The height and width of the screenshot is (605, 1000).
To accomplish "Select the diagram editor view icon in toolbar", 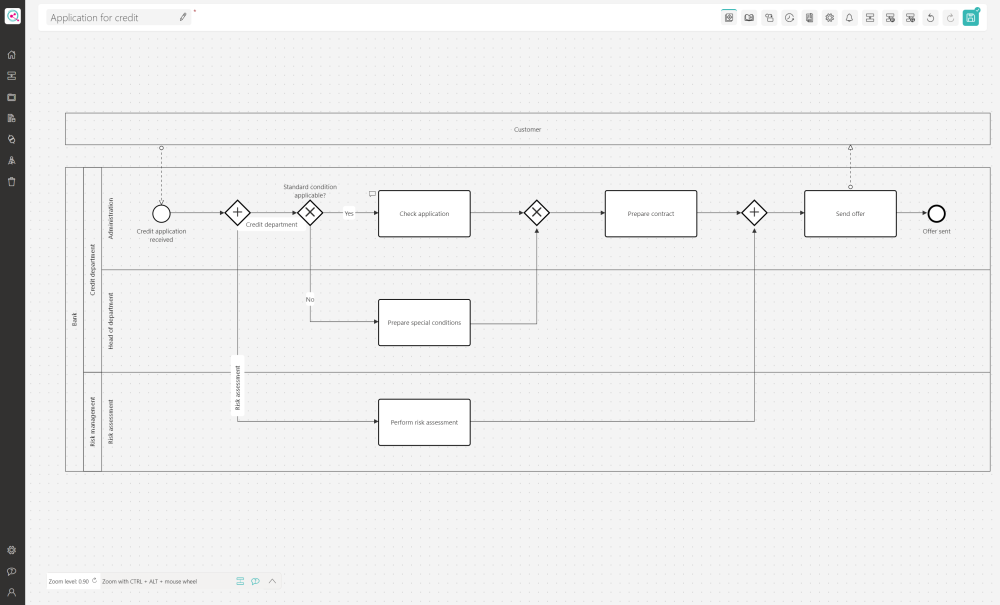I will pyautogui.click(x=729, y=18).
